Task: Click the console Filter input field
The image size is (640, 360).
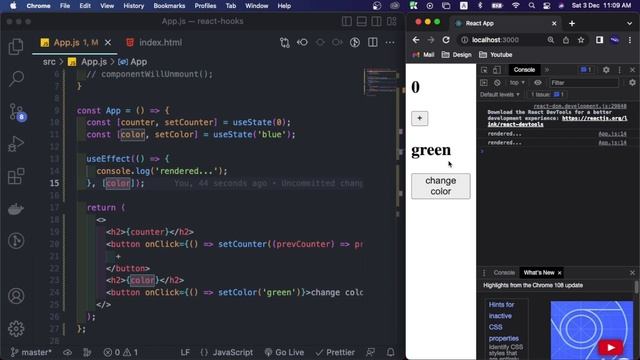Action: 583,83
